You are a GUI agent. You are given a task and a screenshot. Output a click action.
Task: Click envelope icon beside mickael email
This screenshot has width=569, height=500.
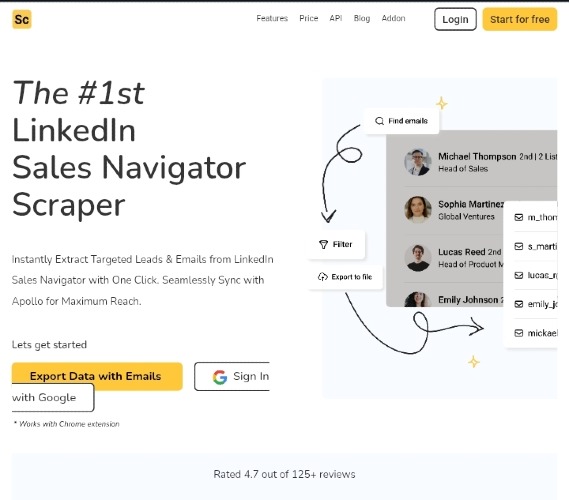click(519, 333)
